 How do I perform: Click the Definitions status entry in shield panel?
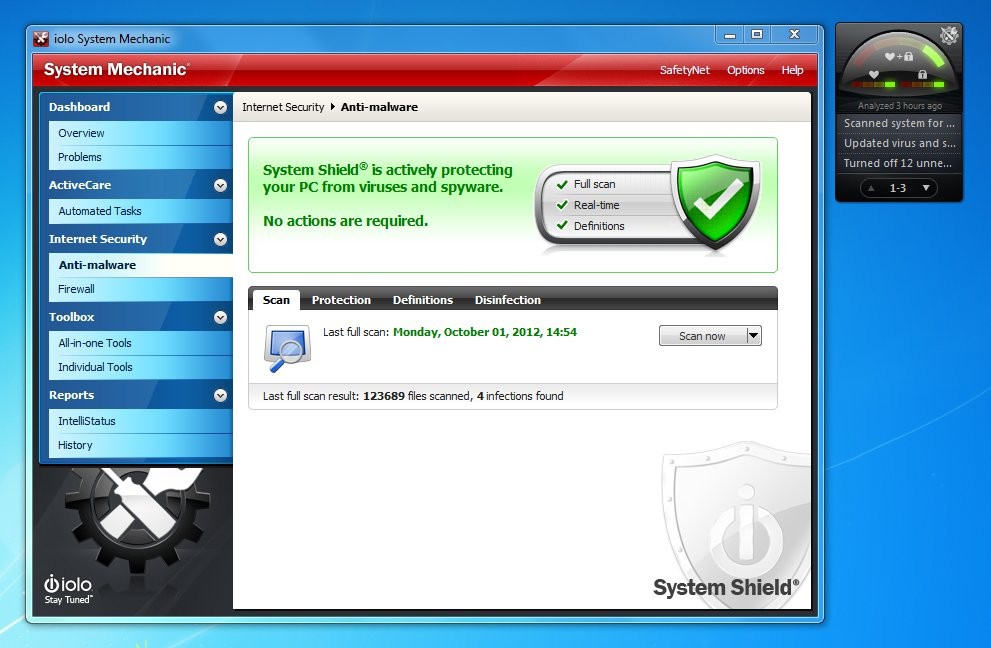(x=590, y=226)
